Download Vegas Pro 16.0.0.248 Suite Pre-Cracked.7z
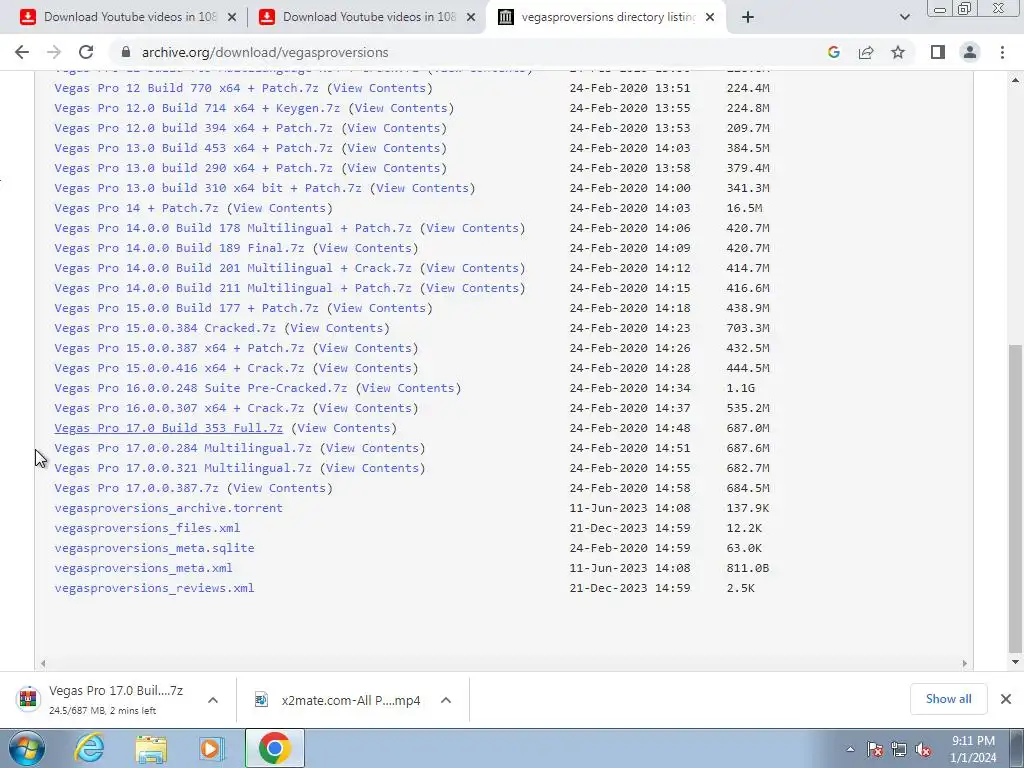Image resolution: width=1024 pixels, height=768 pixels. click(x=200, y=388)
